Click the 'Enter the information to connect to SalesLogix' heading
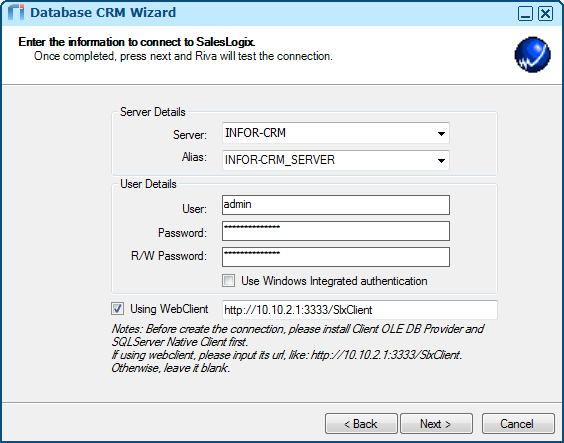 tap(137, 42)
